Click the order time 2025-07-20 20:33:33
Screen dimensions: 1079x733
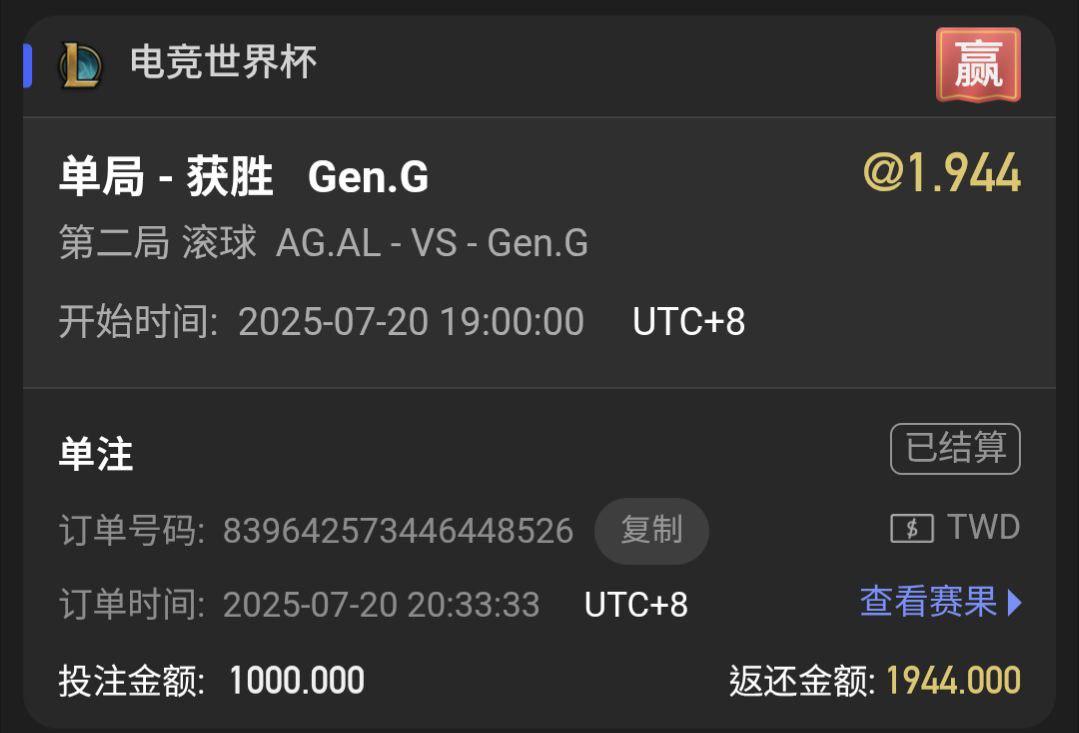[381, 605]
